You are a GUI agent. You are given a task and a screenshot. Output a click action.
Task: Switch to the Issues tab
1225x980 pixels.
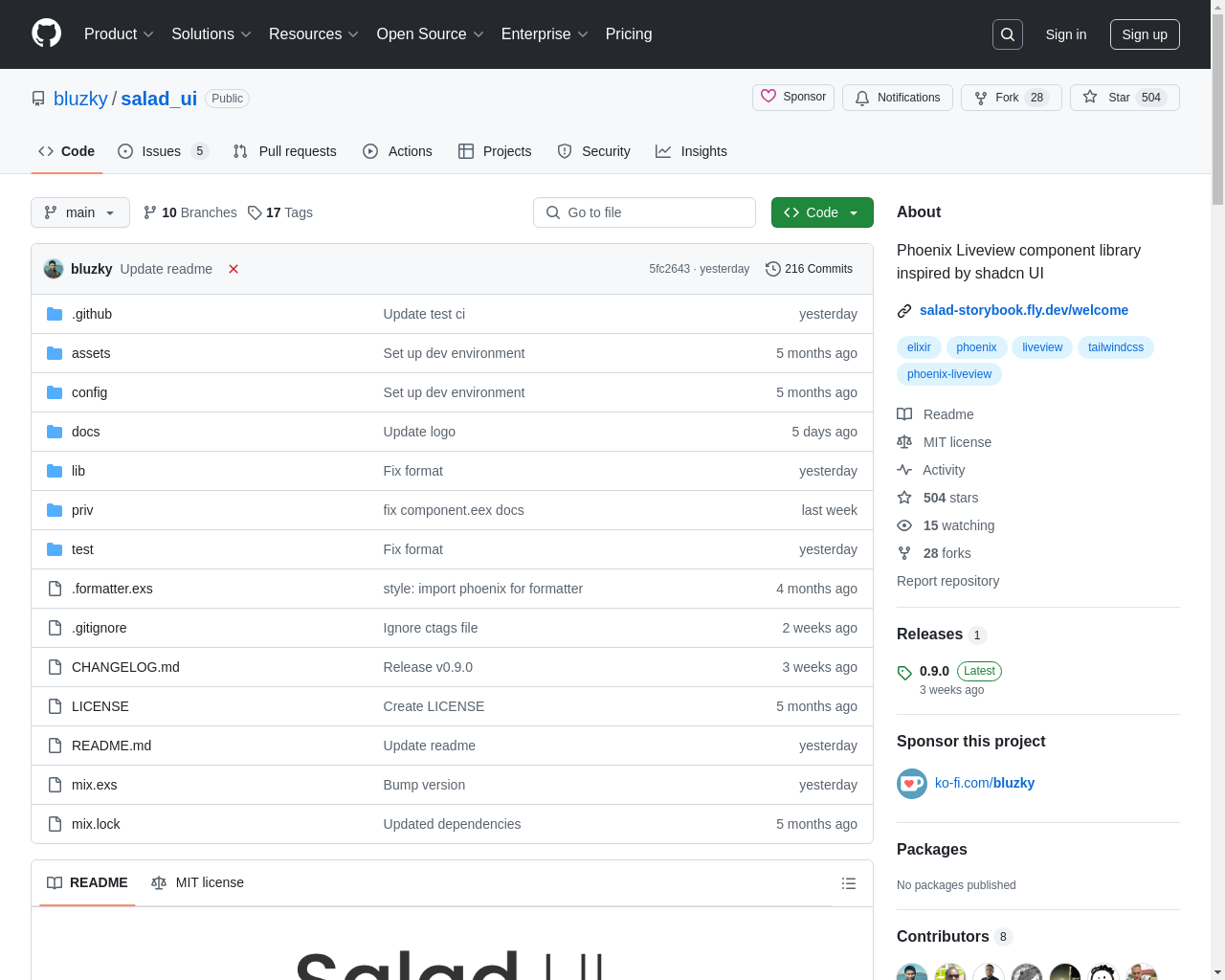click(163, 151)
